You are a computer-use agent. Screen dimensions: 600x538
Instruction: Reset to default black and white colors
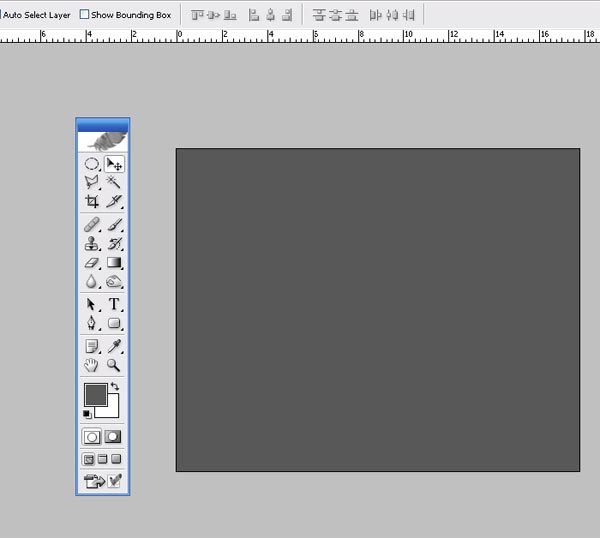tap(87, 414)
